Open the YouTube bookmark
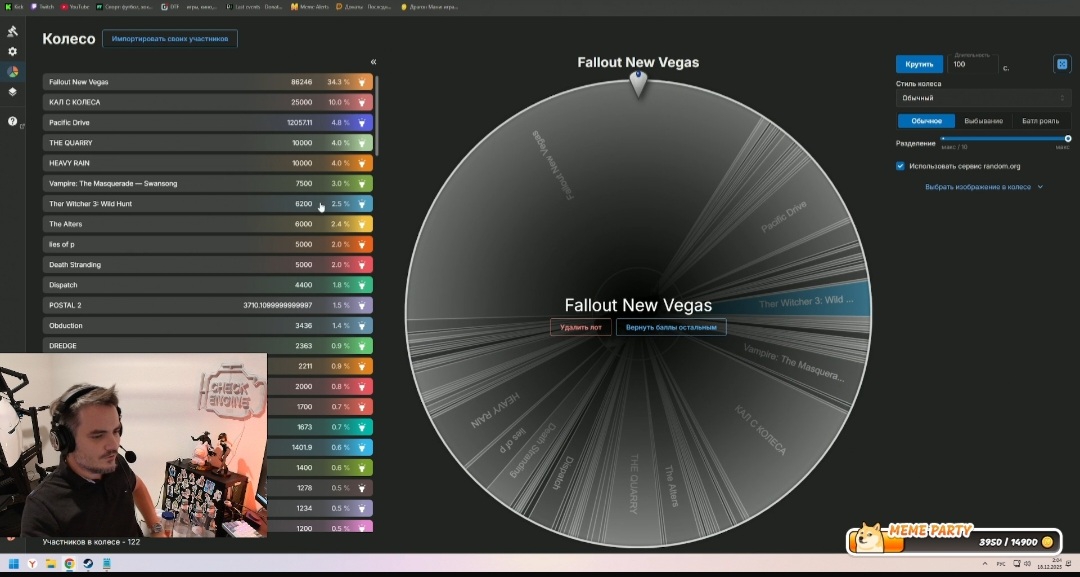The height and width of the screenshot is (577, 1080). tap(74, 7)
